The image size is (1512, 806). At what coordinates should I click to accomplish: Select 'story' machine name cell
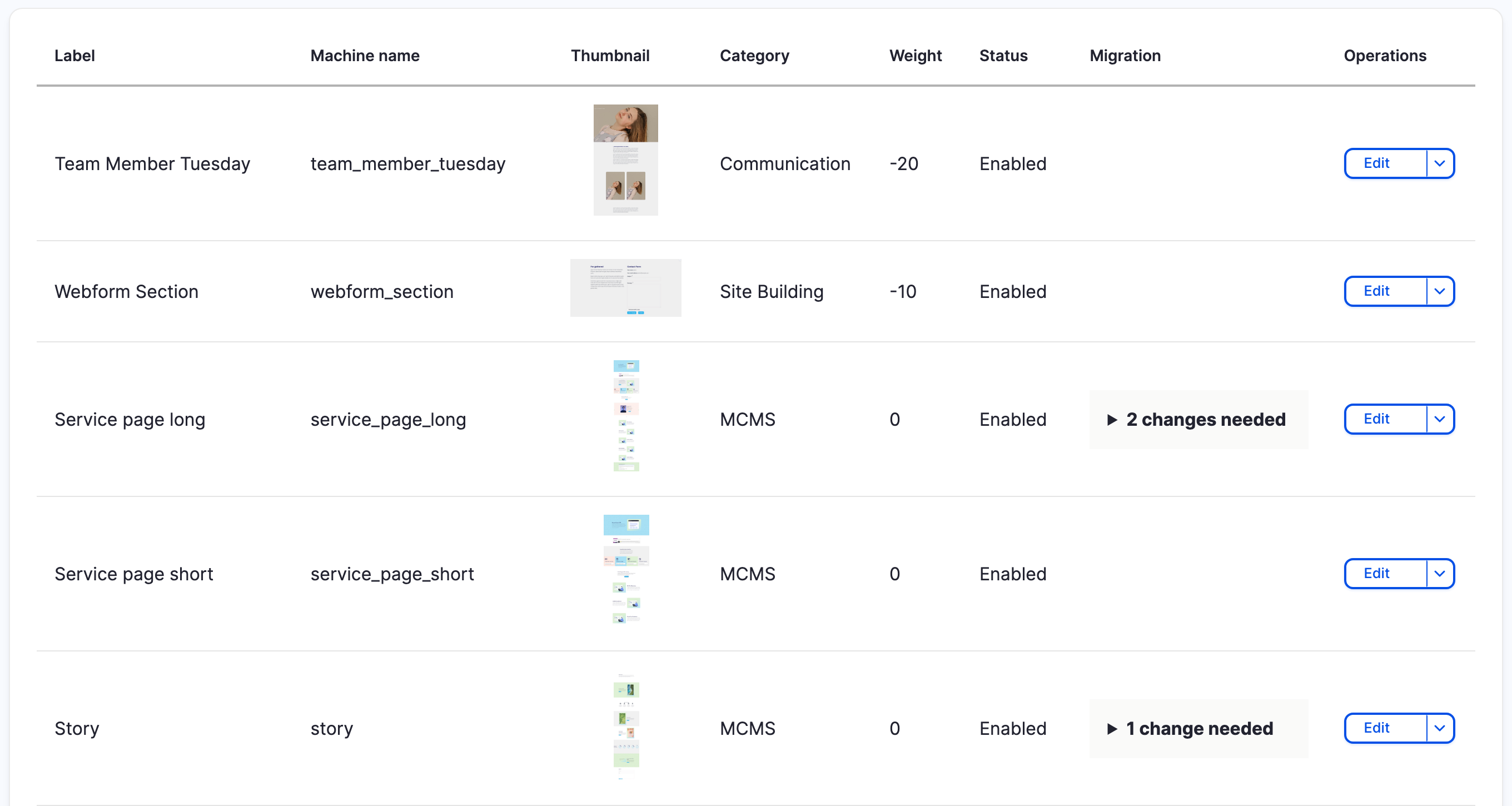pos(332,729)
